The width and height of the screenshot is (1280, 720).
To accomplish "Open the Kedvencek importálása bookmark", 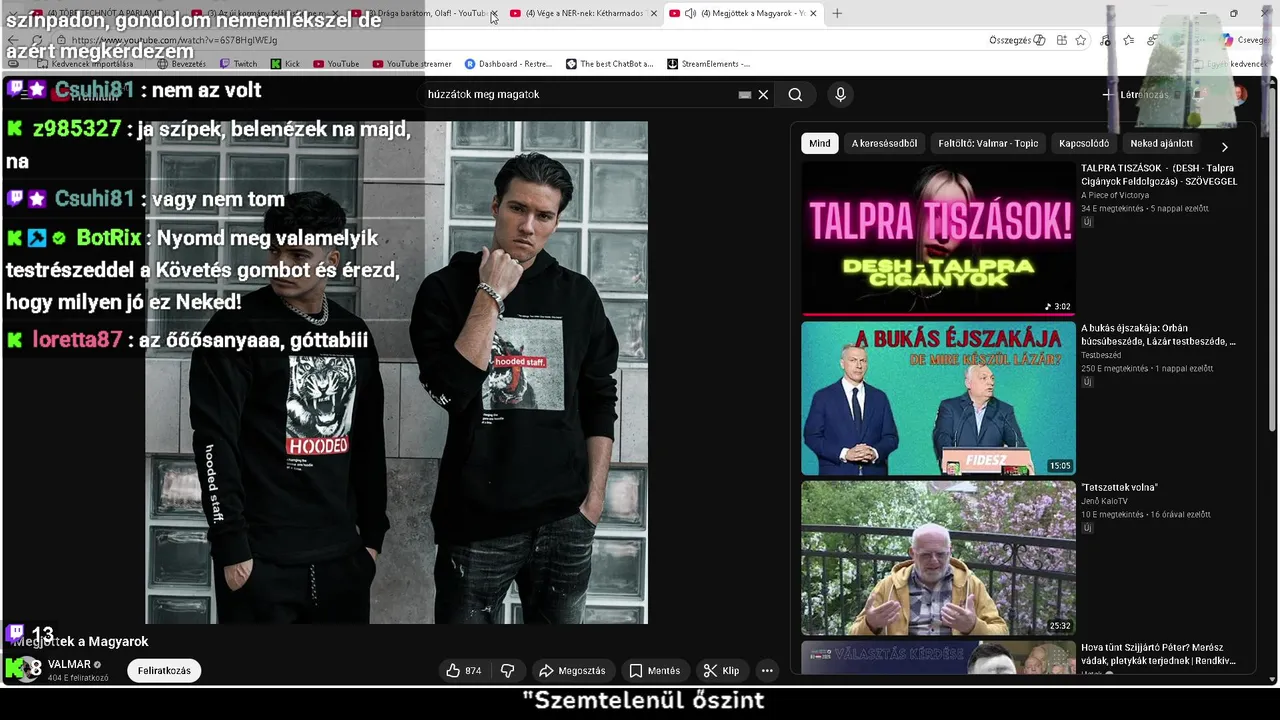I will (85, 64).
